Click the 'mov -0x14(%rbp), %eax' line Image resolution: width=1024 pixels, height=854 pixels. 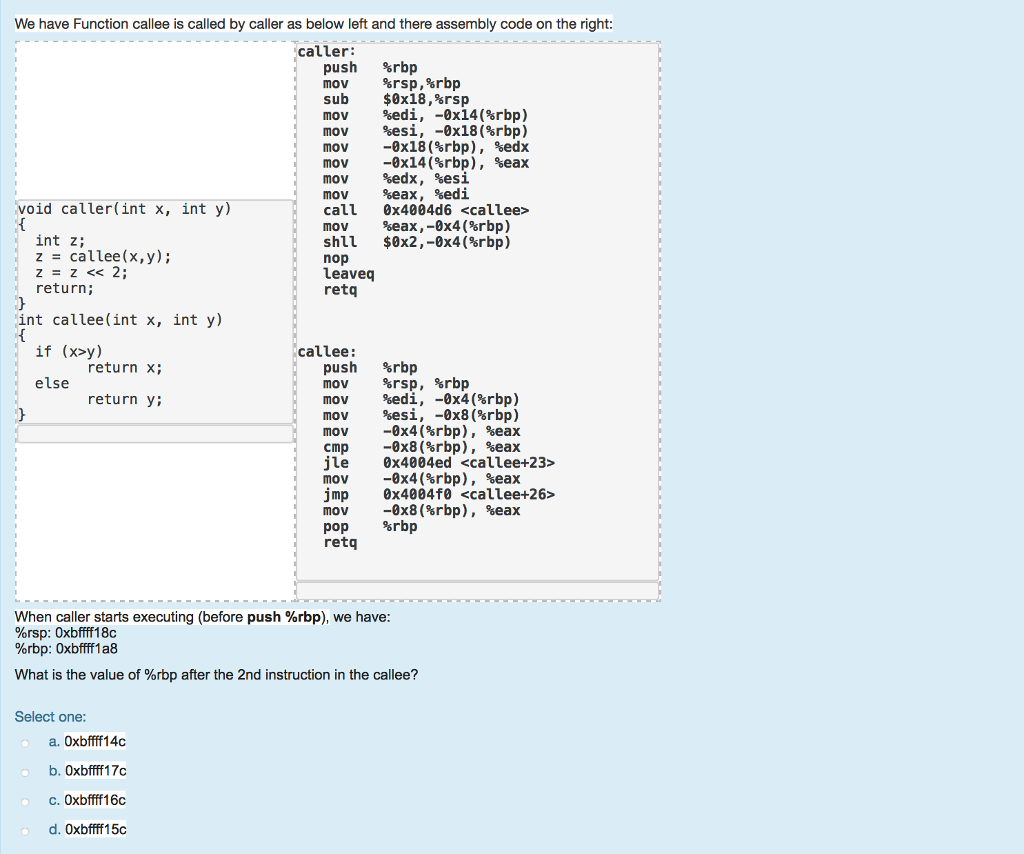pyautogui.click(x=426, y=163)
